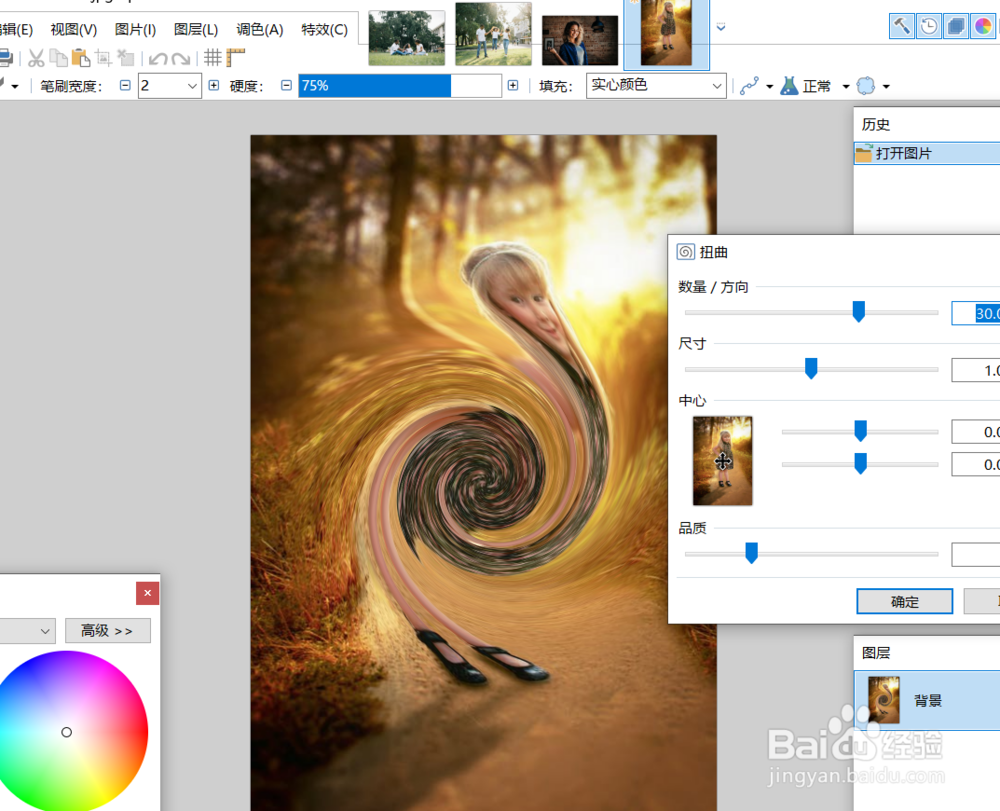Image resolution: width=1000 pixels, height=811 pixels.
Task: Toggle the History window clock icon
Action: point(929,26)
